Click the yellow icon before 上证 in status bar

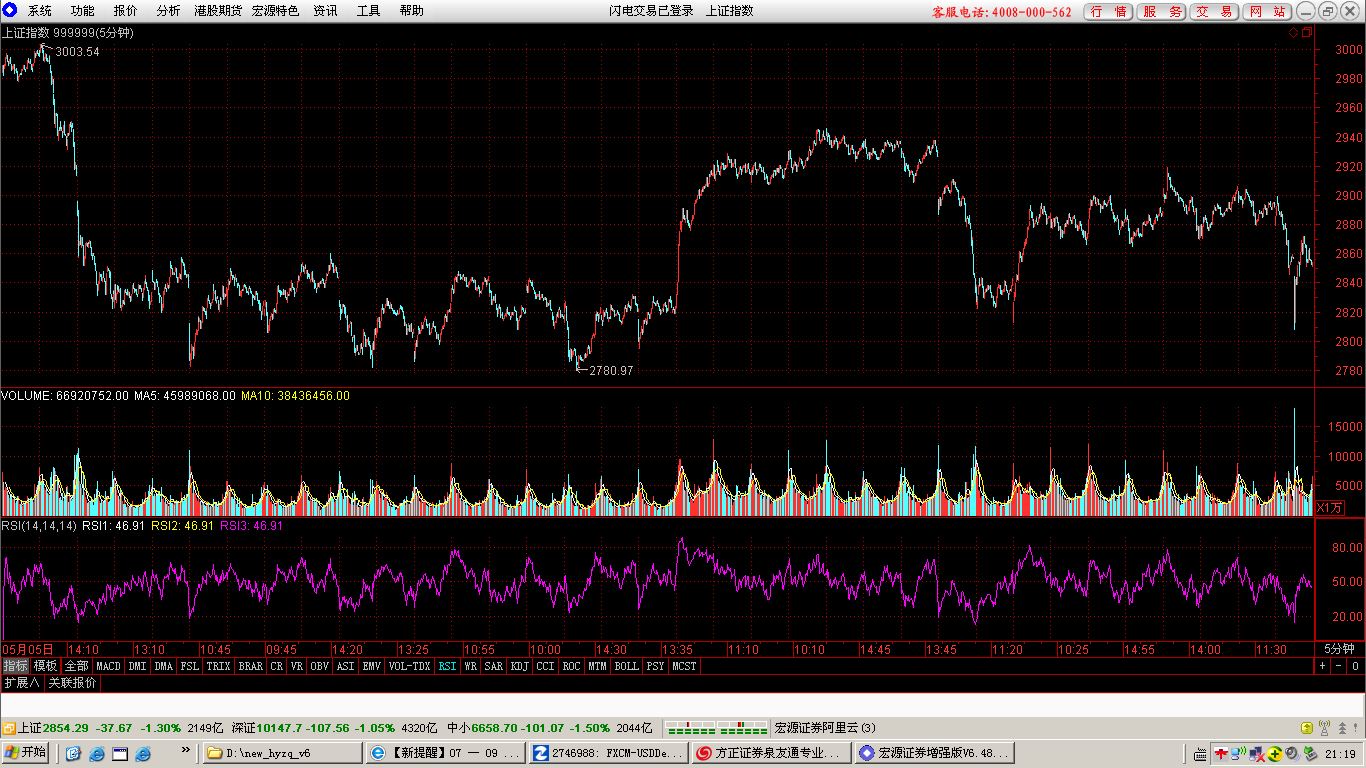coord(8,728)
